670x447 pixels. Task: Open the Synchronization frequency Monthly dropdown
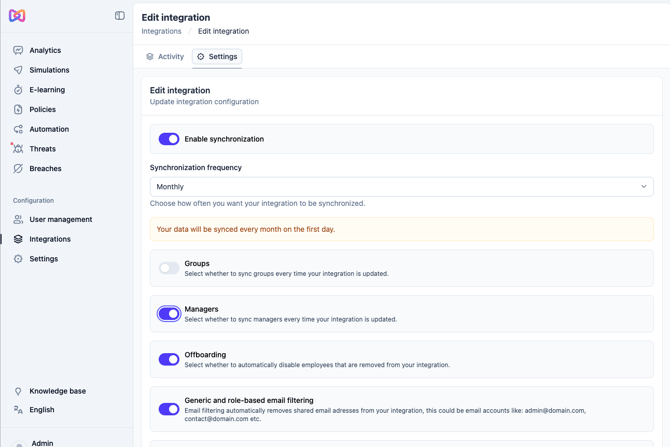point(401,187)
